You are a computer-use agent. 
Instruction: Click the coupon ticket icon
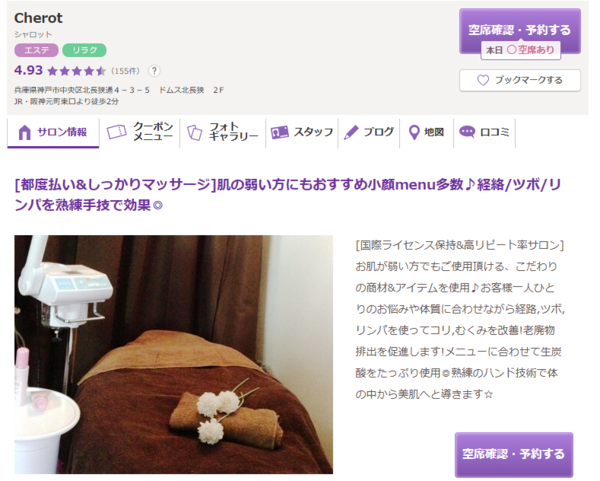coord(116,132)
